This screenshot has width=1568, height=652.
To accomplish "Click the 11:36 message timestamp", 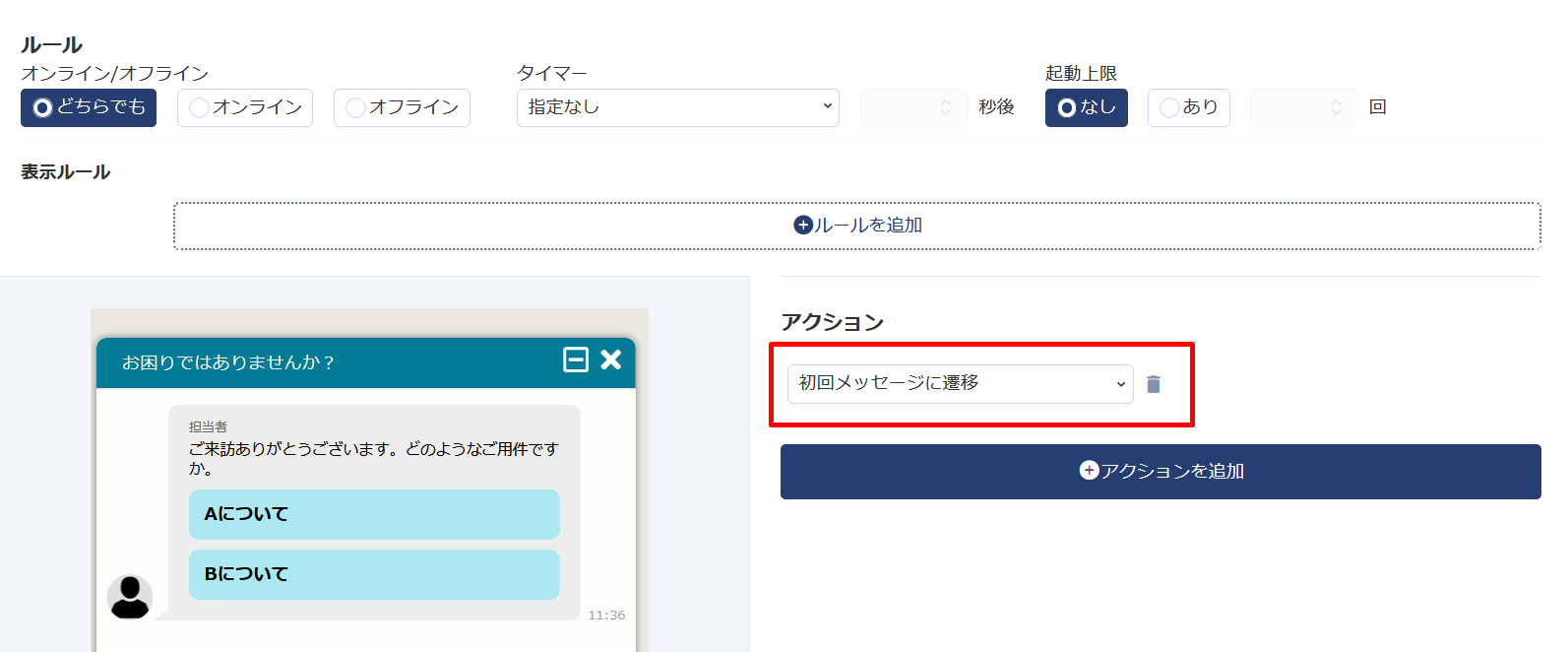I will (606, 616).
